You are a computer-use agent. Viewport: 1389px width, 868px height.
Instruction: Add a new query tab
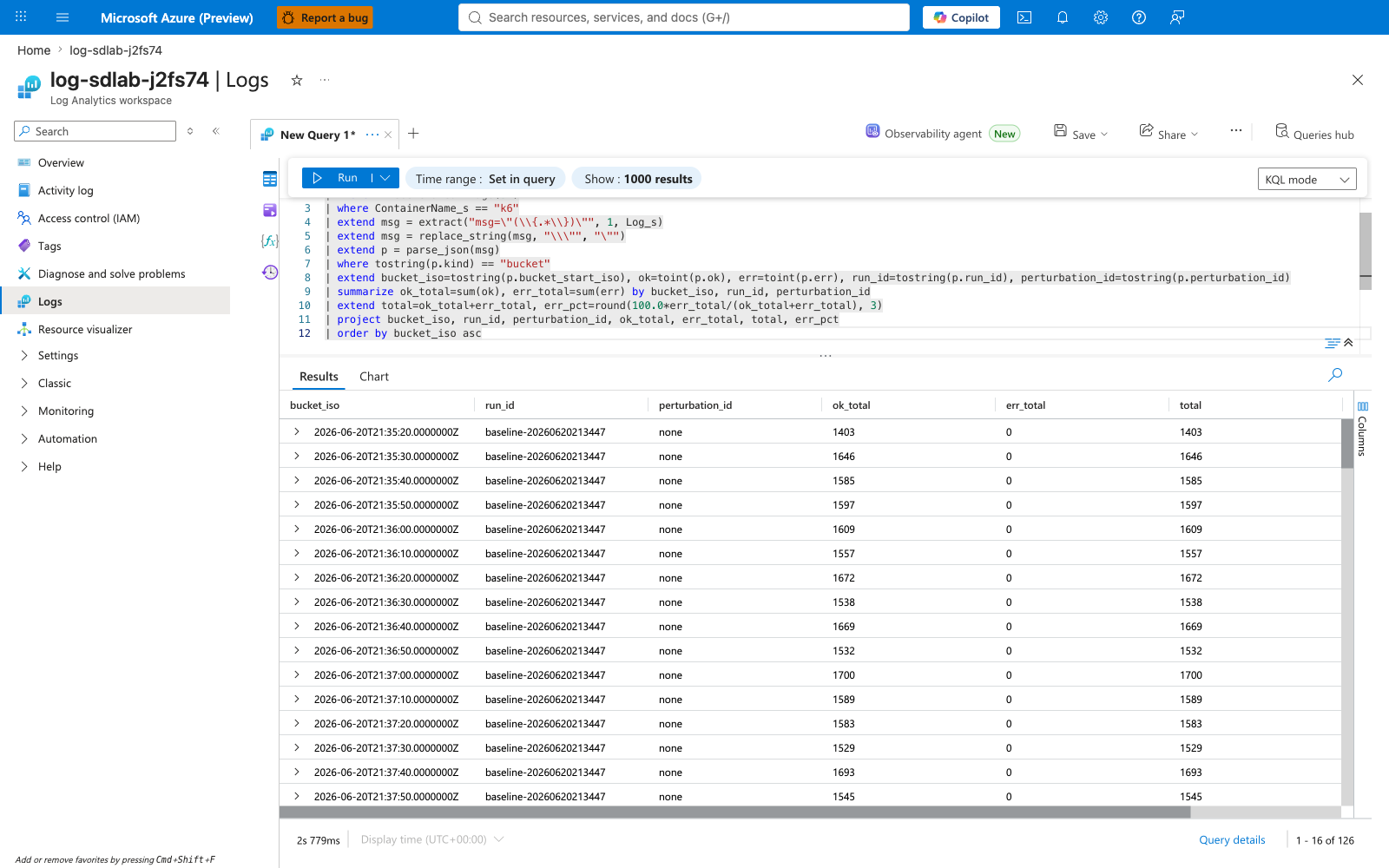point(413,134)
